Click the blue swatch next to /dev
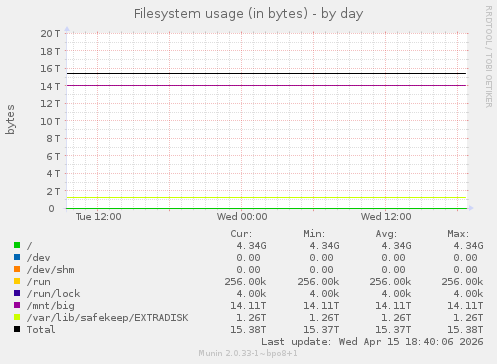The image size is (497, 364). click(x=17, y=257)
